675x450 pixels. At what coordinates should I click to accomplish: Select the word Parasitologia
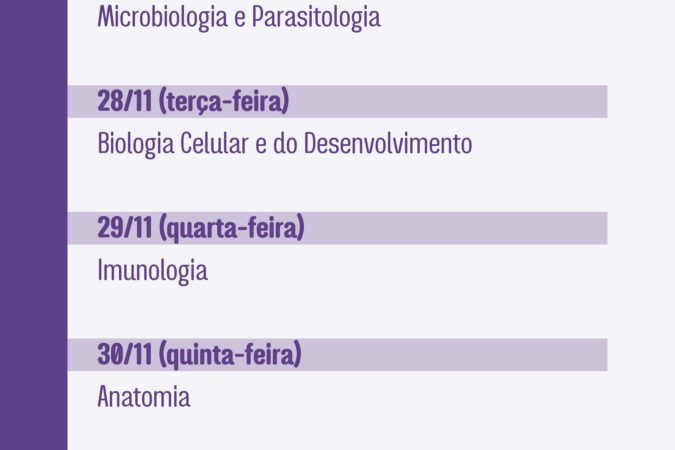[316, 18]
